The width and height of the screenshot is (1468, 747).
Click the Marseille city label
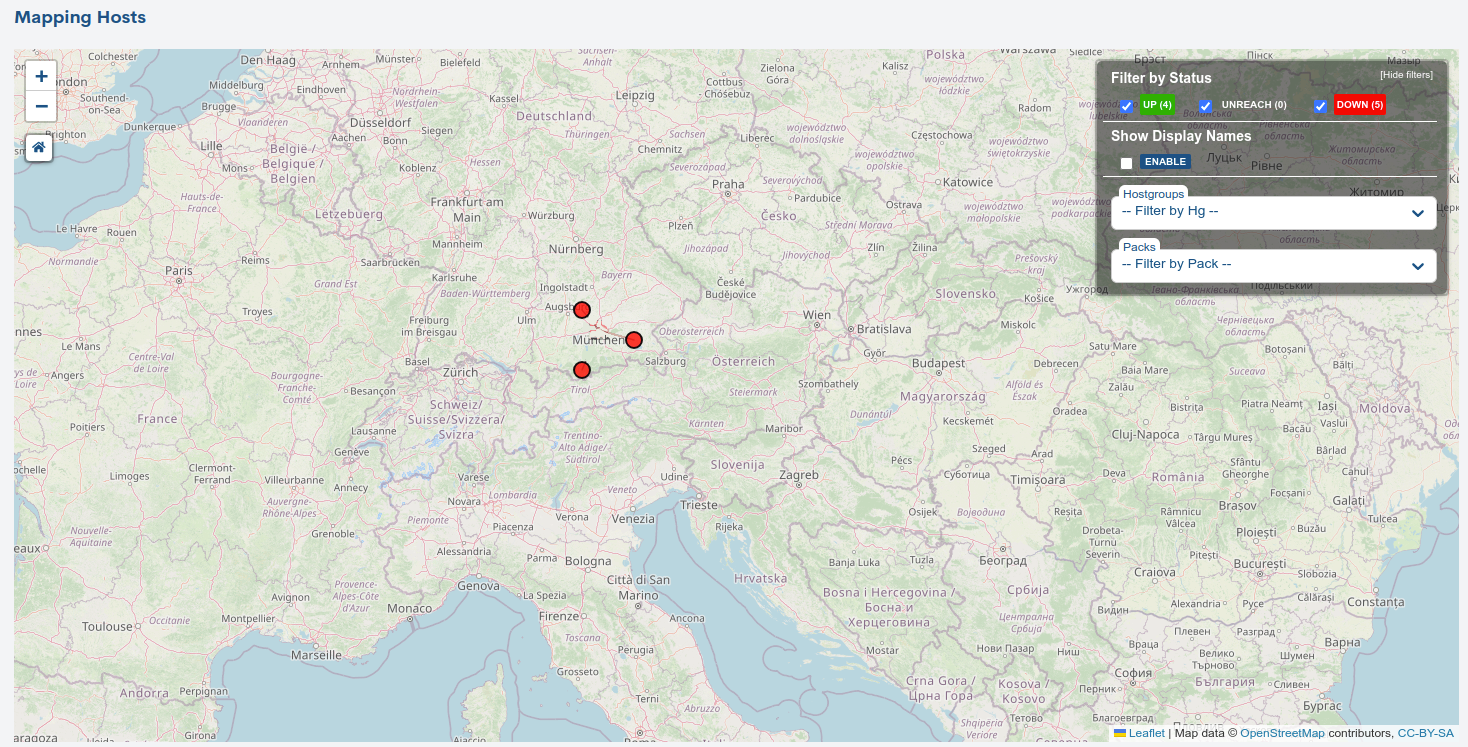click(316, 656)
